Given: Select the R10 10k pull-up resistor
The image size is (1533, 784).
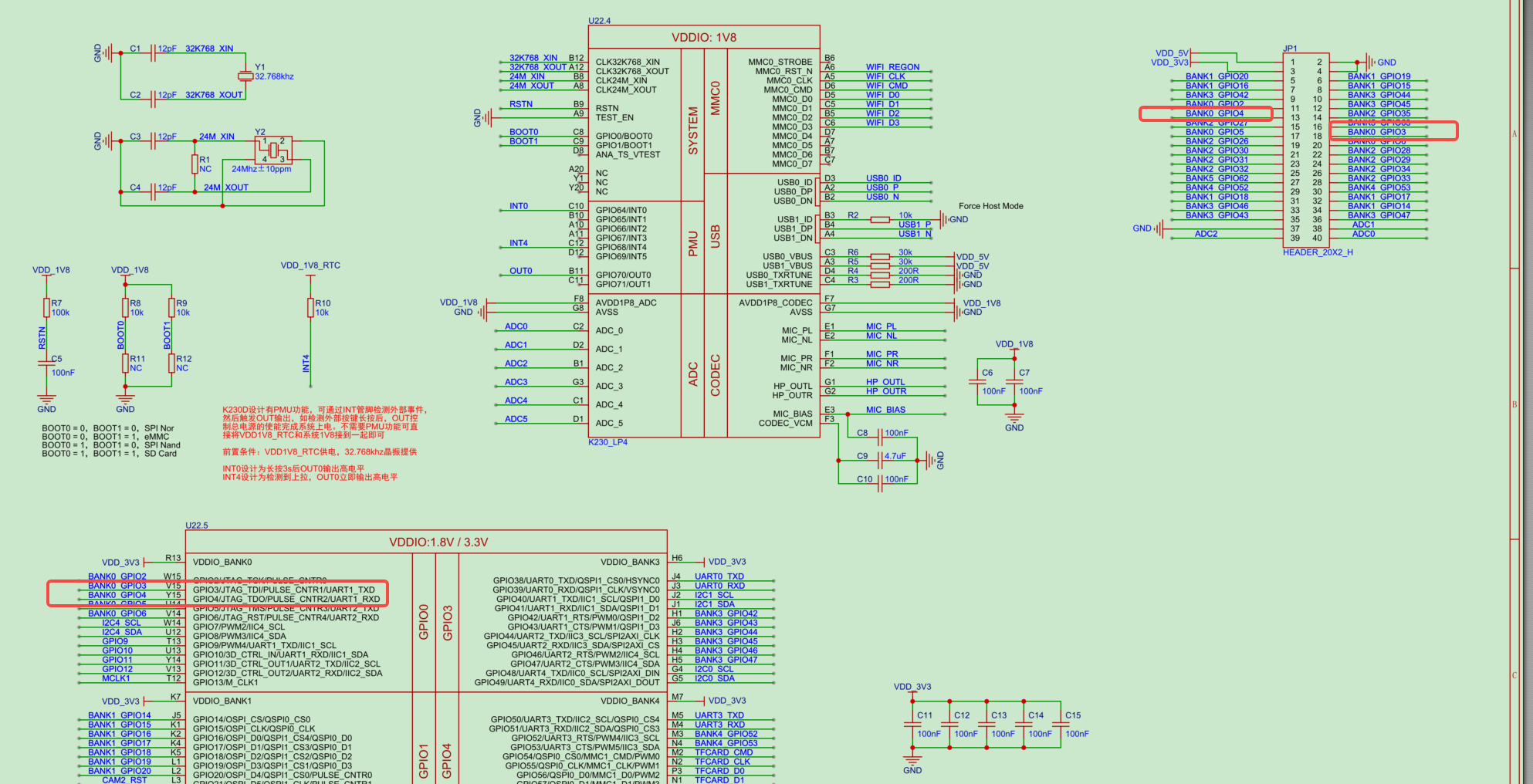Looking at the screenshot, I should point(310,308).
